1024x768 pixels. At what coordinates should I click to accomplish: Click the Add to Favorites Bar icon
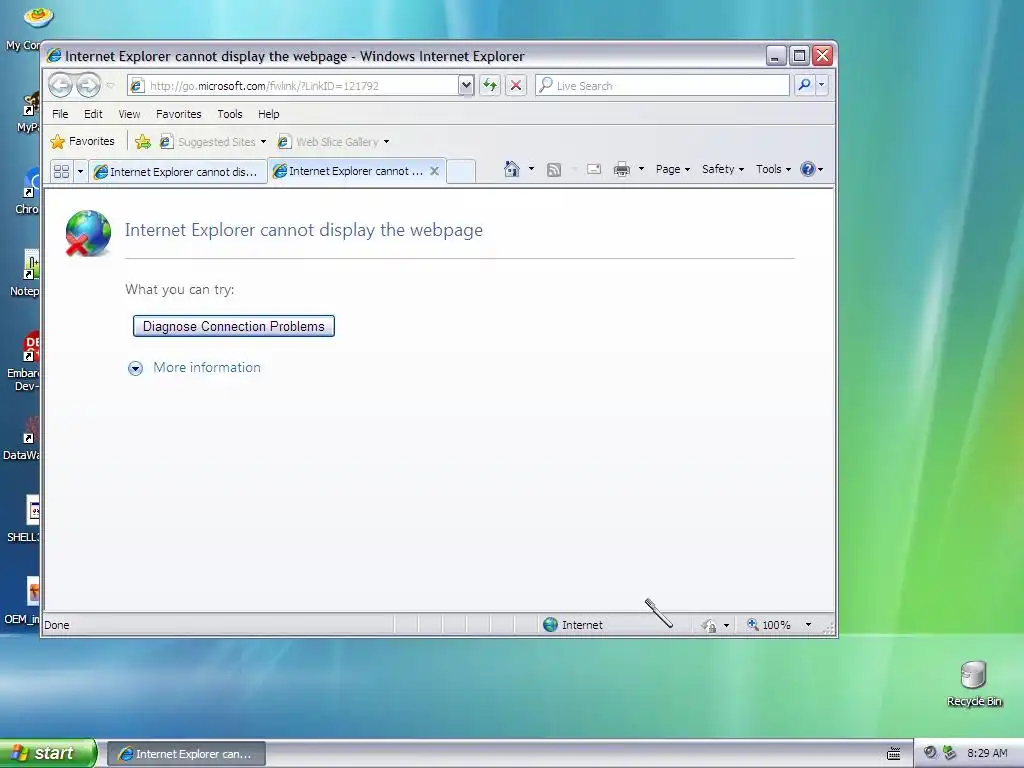point(143,141)
